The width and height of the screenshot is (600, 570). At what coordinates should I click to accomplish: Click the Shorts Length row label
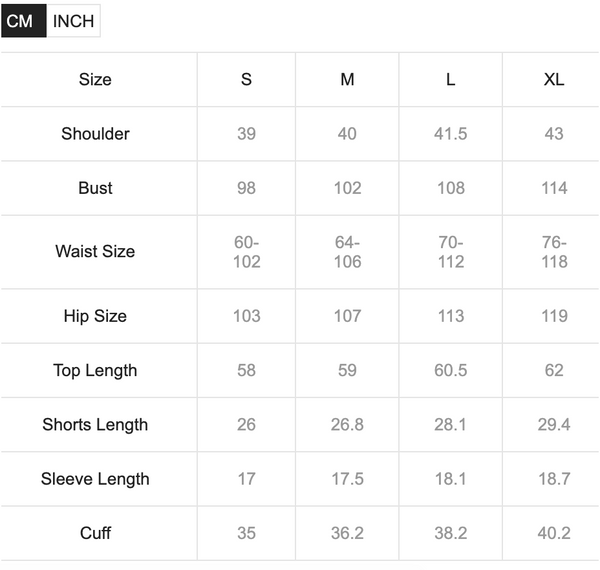95,425
